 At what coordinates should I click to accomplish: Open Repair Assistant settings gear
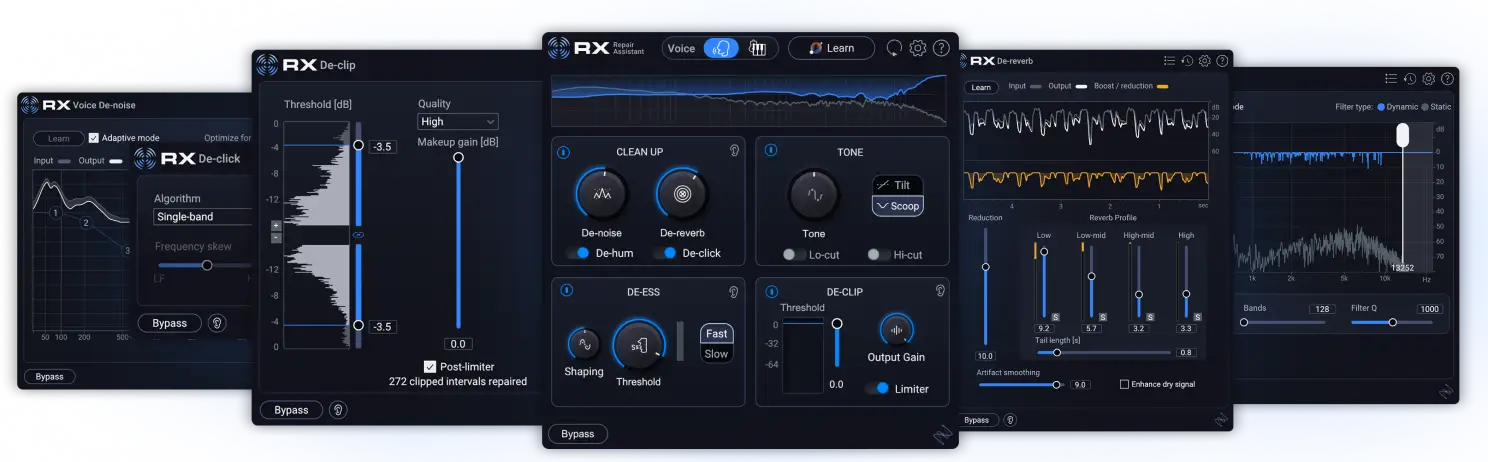pos(917,48)
